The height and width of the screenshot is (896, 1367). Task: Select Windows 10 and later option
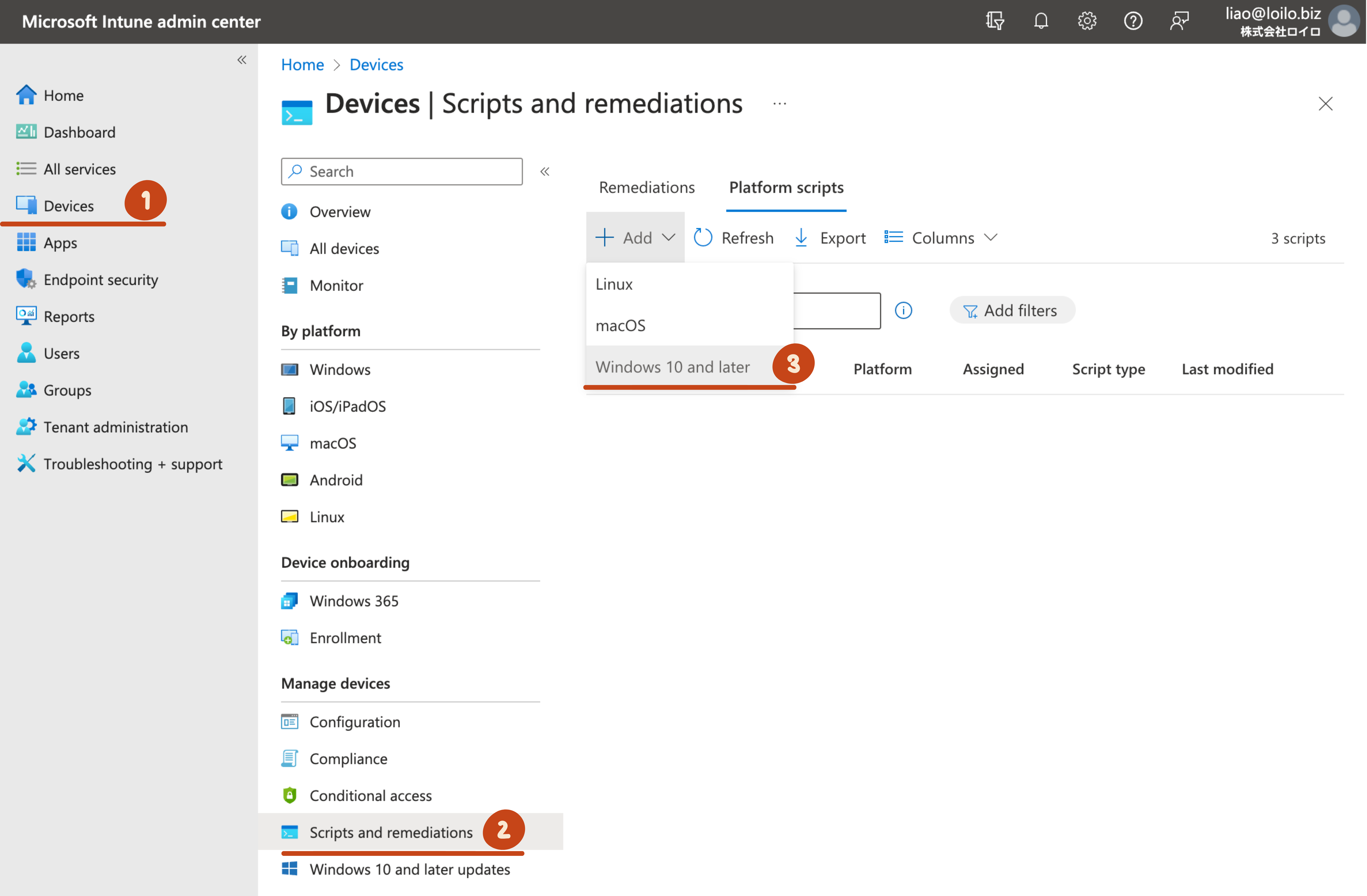[673, 367]
